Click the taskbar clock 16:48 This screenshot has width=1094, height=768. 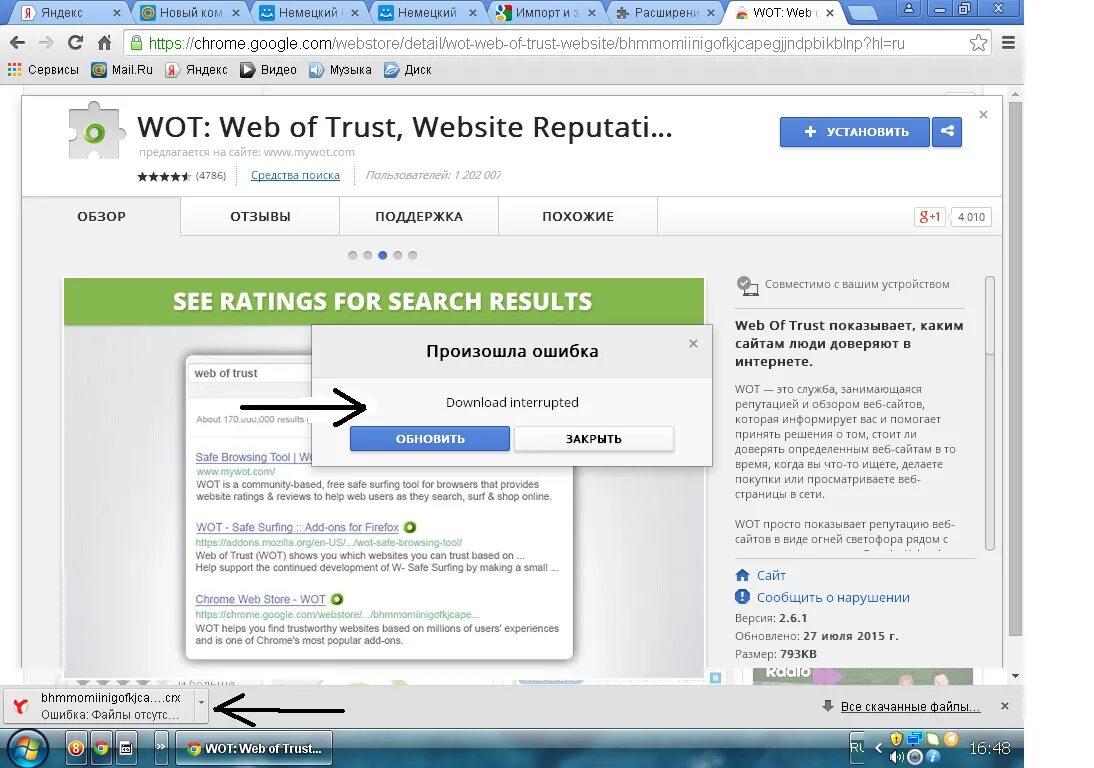click(x=989, y=748)
